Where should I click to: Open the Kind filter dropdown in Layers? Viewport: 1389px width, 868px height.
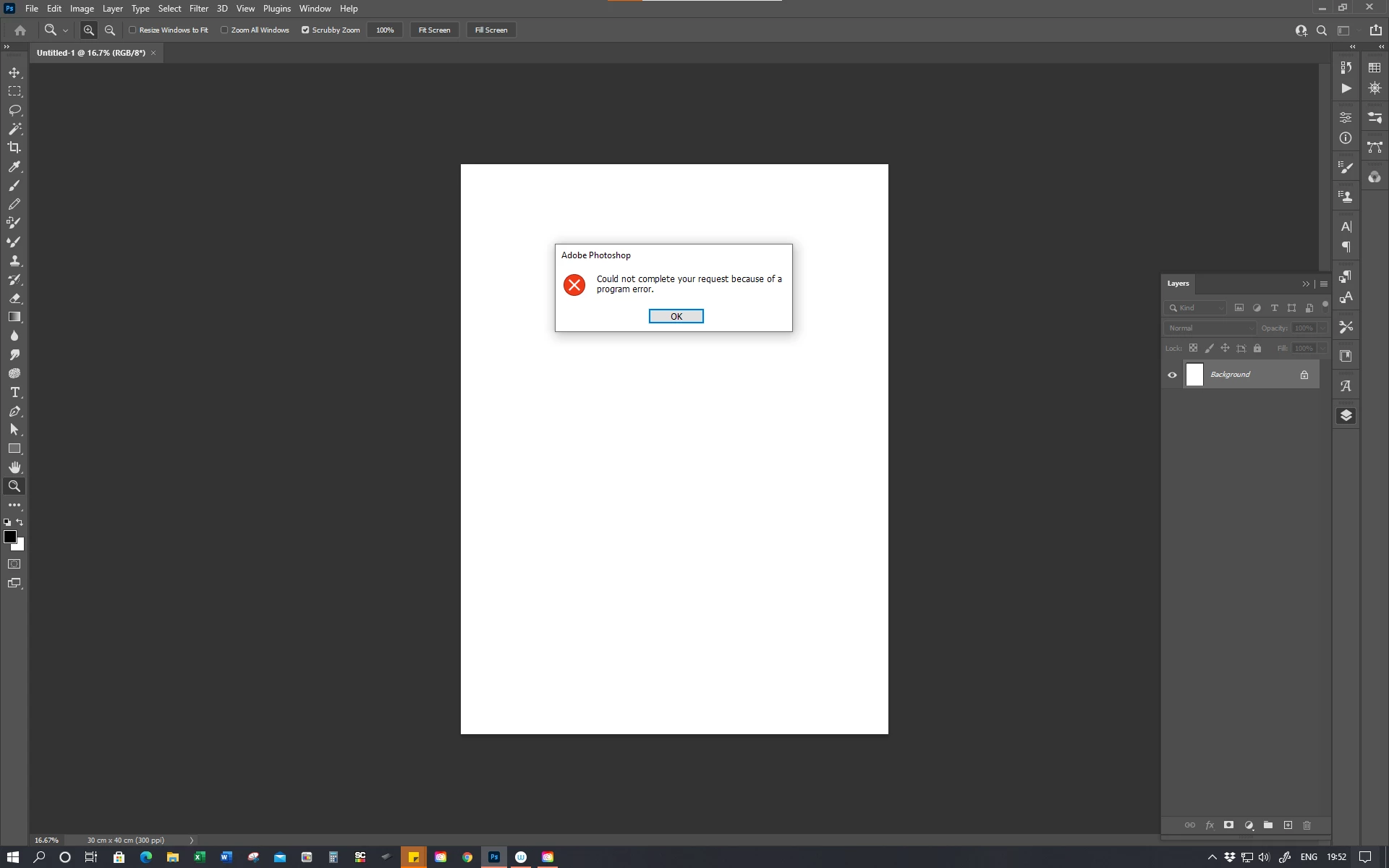click(1195, 308)
